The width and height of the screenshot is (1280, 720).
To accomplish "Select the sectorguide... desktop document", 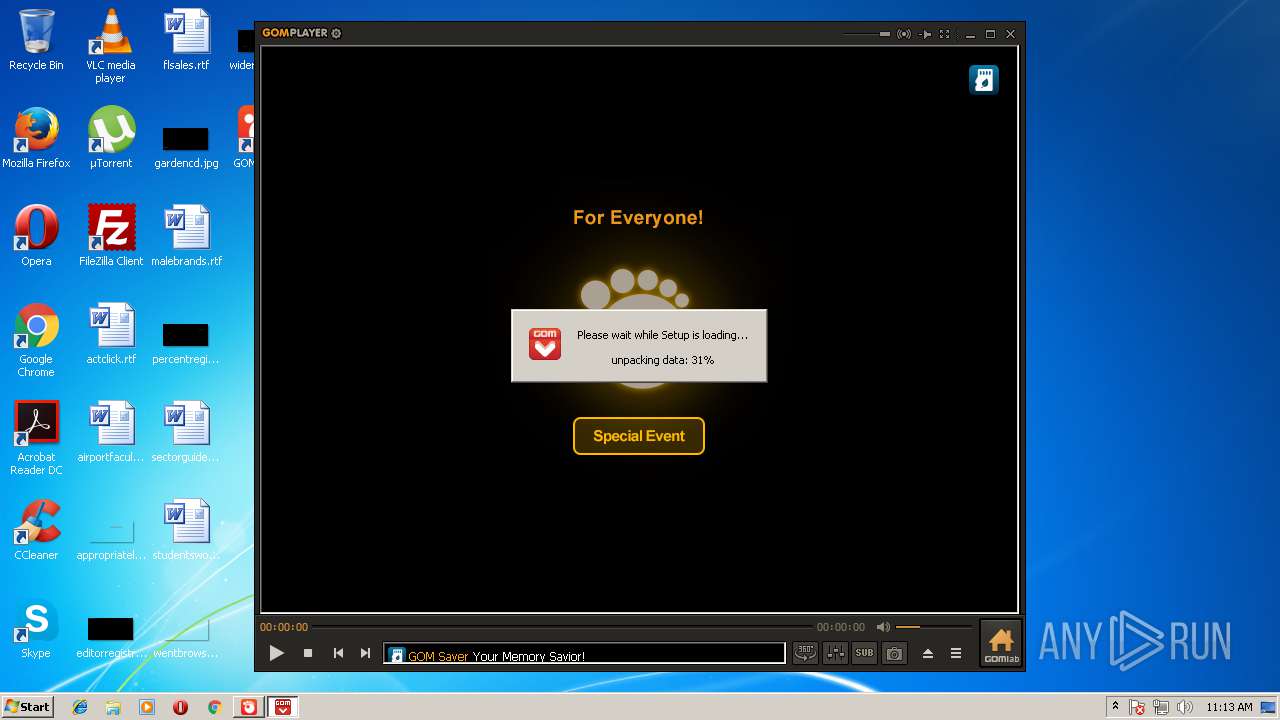I will [x=186, y=432].
